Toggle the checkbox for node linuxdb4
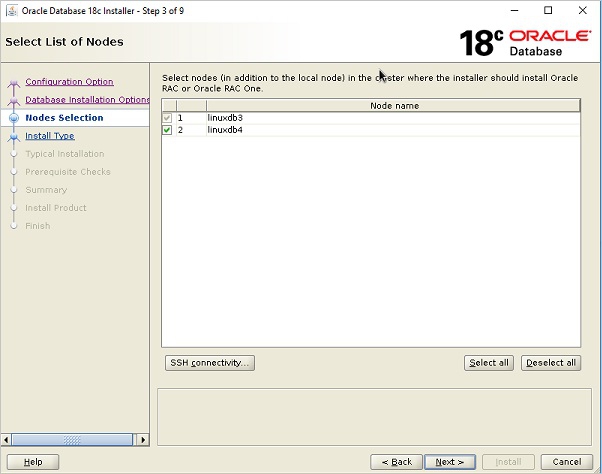This screenshot has height=474, width=602. coord(167,130)
